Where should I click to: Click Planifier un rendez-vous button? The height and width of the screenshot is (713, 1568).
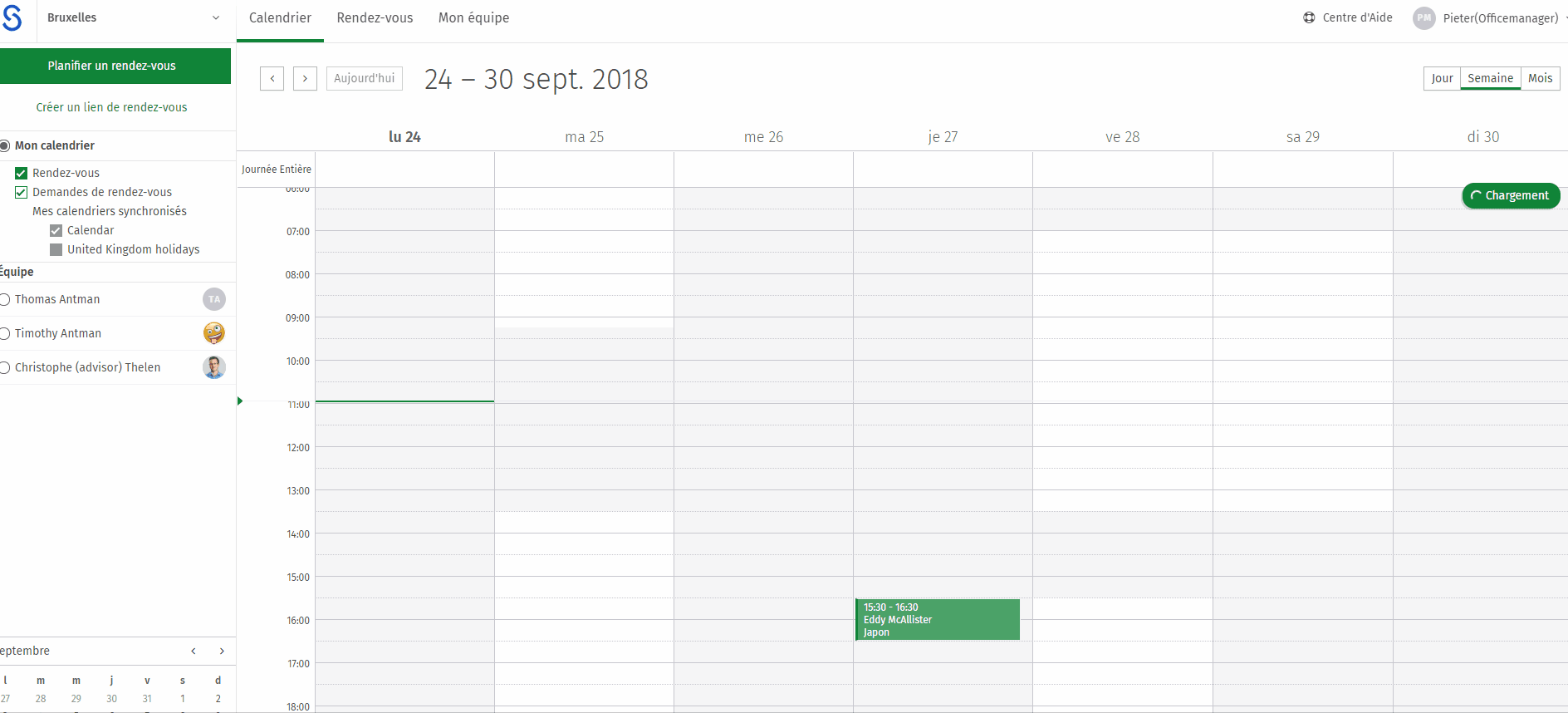coord(115,66)
